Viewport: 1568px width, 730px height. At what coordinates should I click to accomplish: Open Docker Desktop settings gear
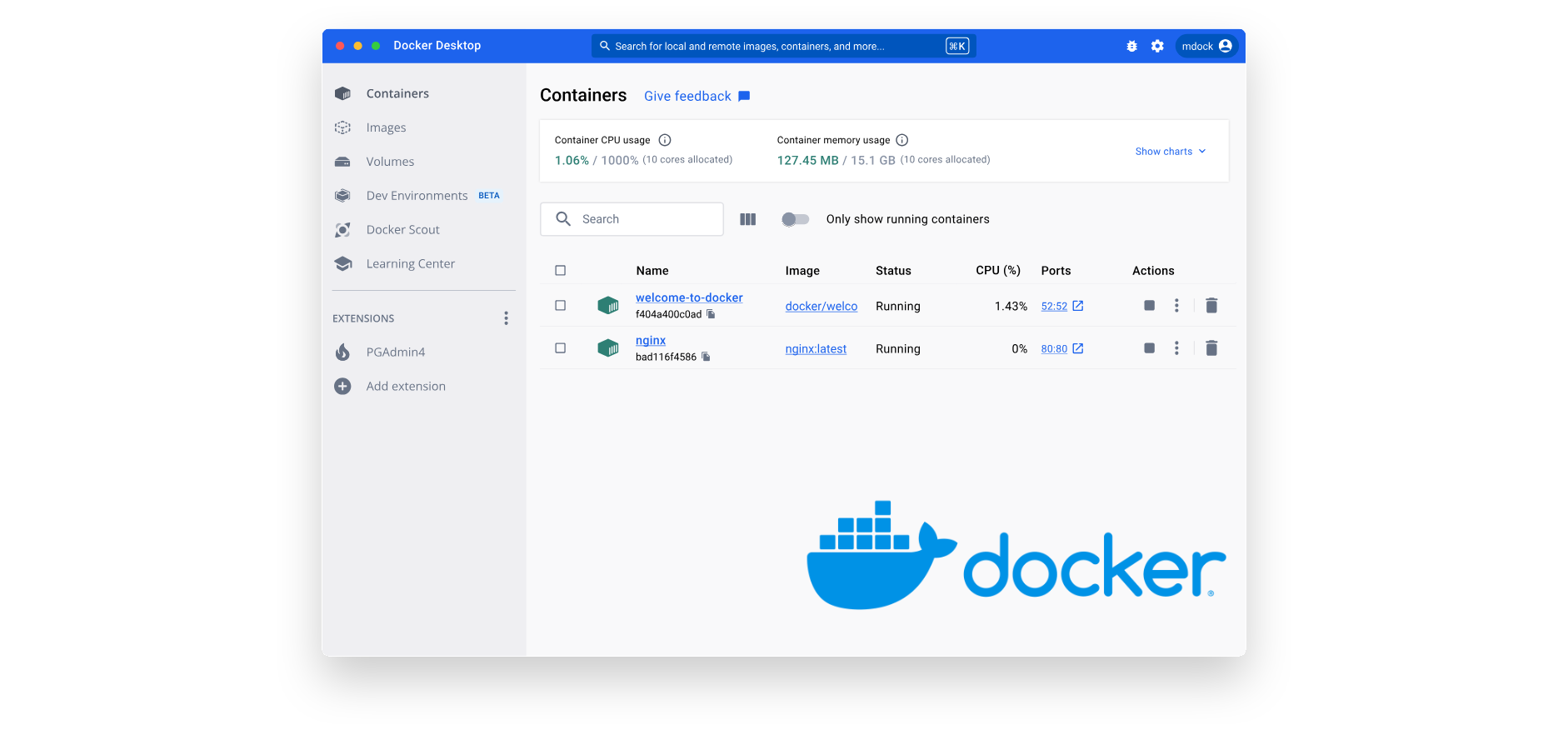(x=1157, y=47)
